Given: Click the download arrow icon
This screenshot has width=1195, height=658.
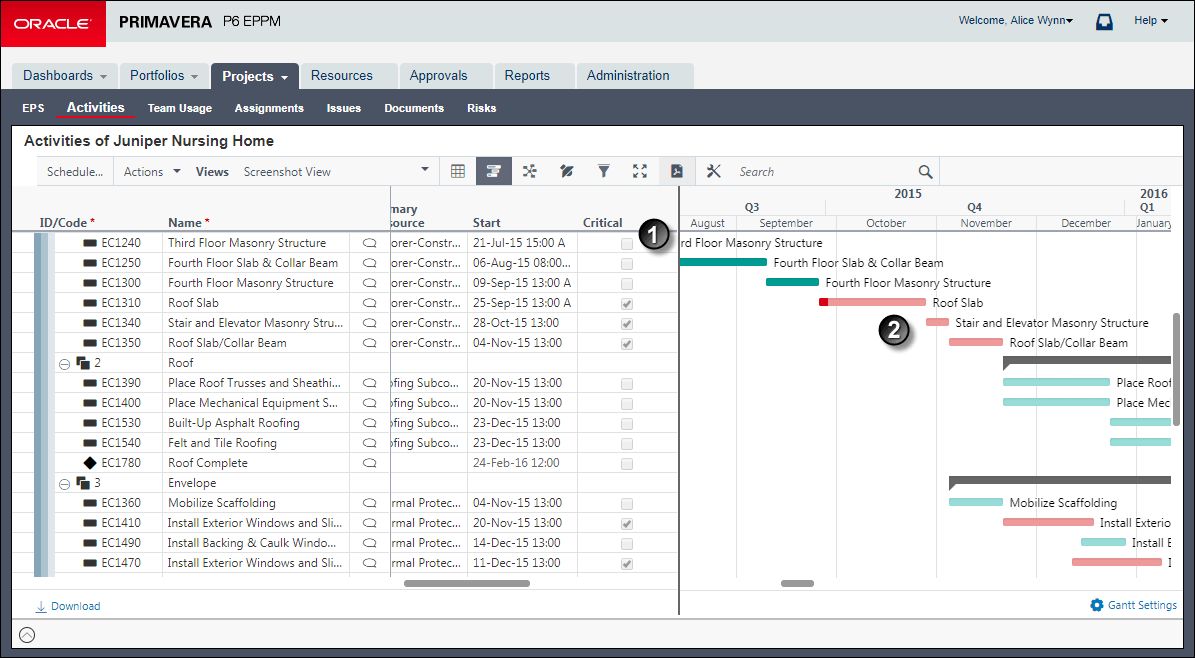Looking at the screenshot, I should [x=41, y=606].
